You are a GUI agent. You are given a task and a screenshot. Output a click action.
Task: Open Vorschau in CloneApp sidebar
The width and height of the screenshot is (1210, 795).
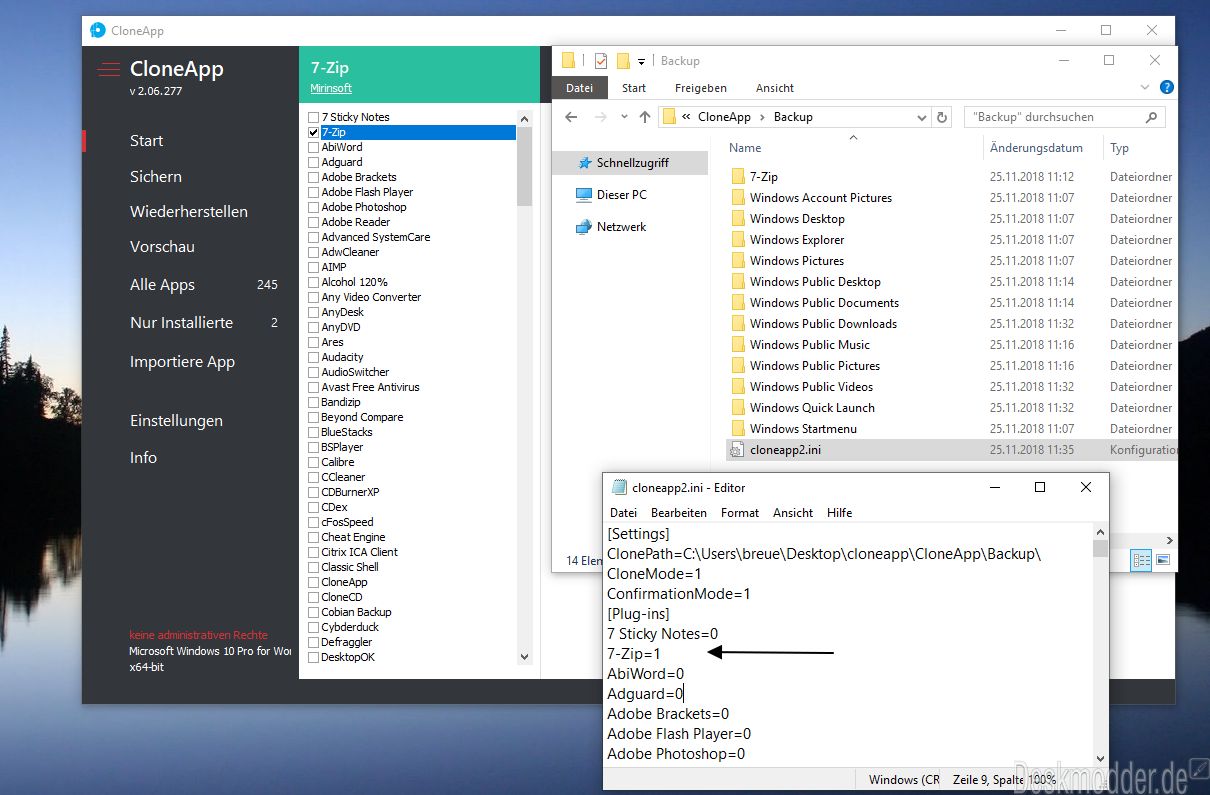click(x=162, y=246)
